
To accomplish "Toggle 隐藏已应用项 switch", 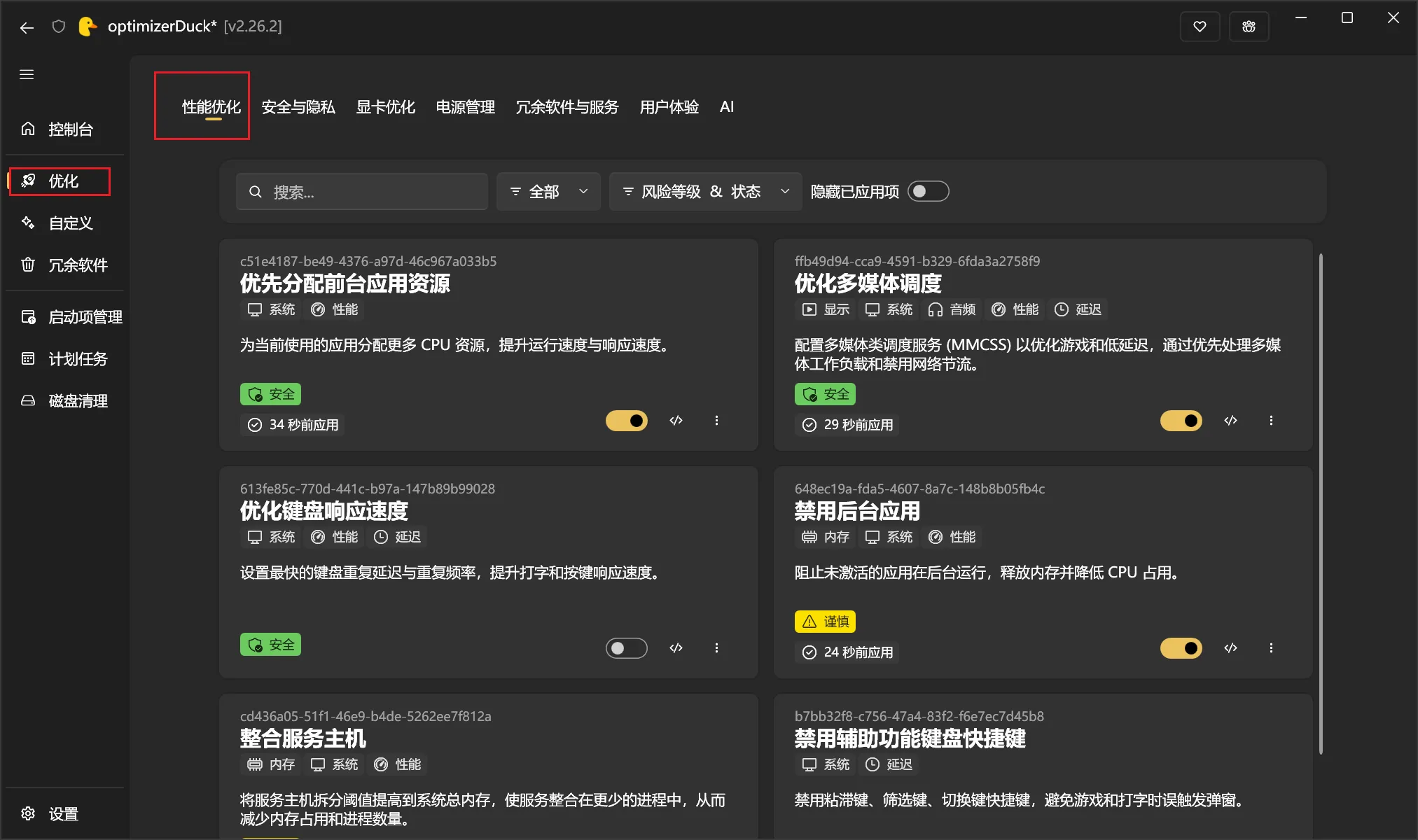I will point(928,191).
